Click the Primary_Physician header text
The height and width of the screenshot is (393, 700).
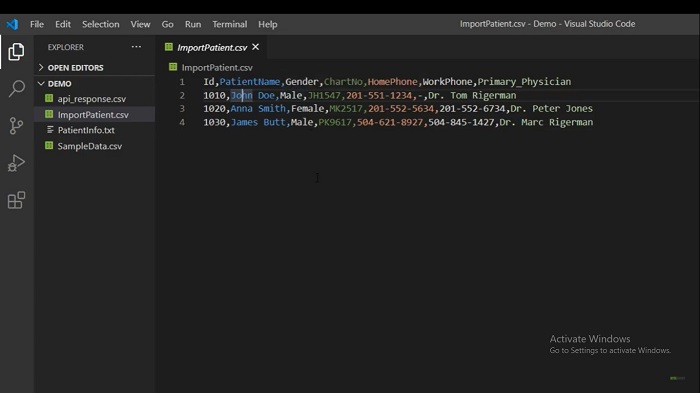(x=524, y=82)
